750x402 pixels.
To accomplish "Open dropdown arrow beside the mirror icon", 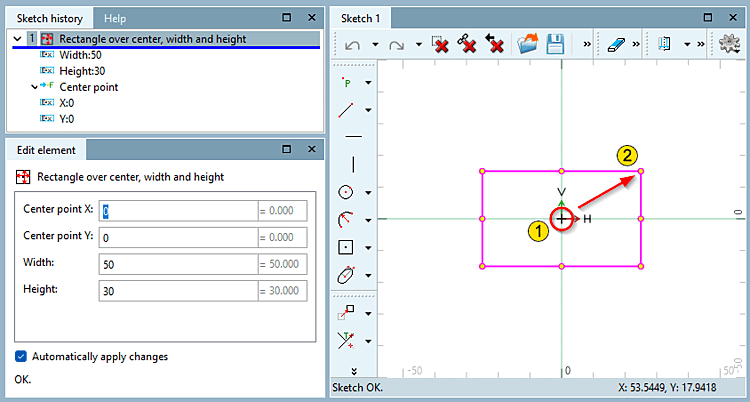I will coord(687,45).
